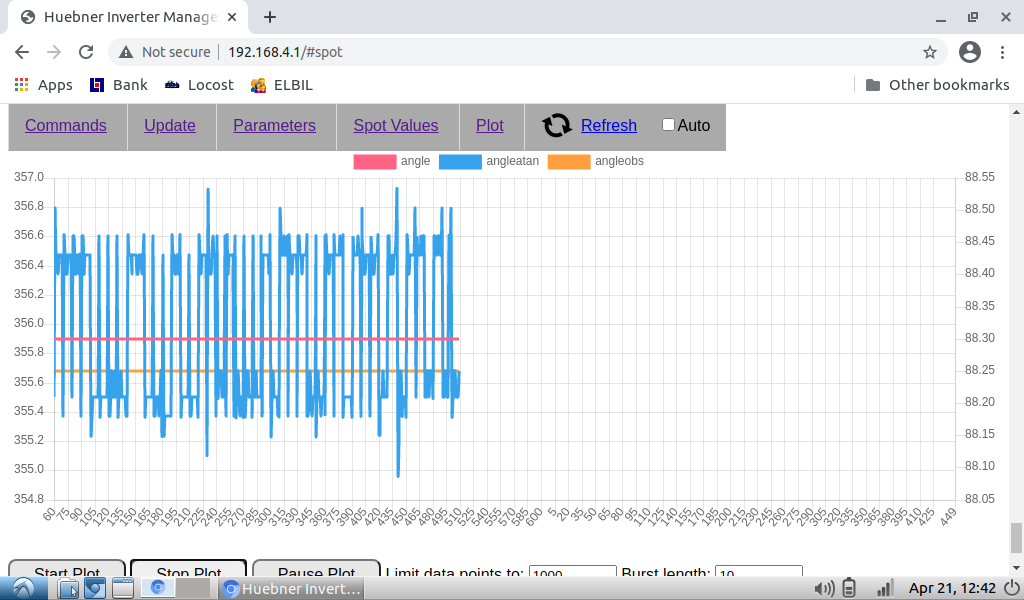Go to the Spot Values section
The height and width of the screenshot is (600, 1024).
tap(396, 125)
